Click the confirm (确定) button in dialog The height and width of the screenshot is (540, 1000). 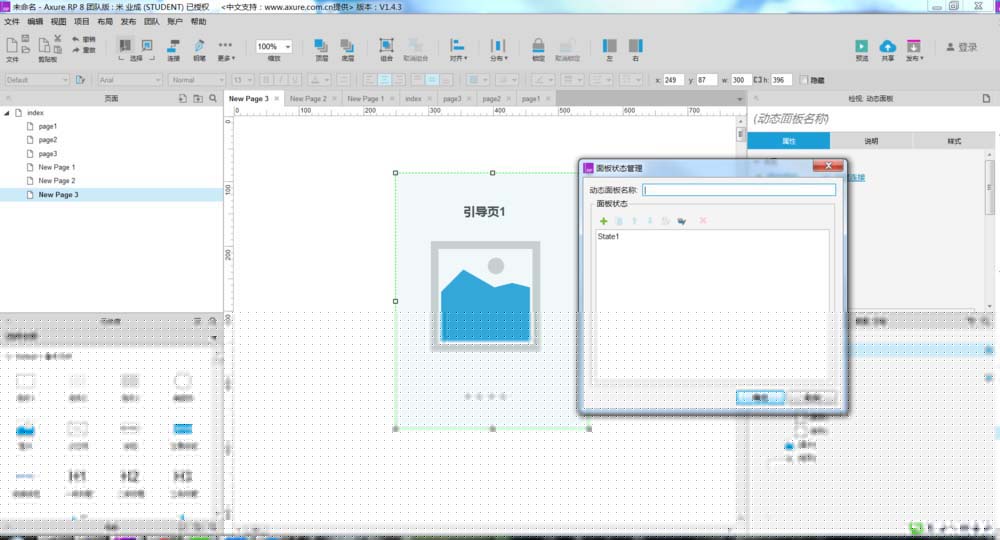click(760, 397)
